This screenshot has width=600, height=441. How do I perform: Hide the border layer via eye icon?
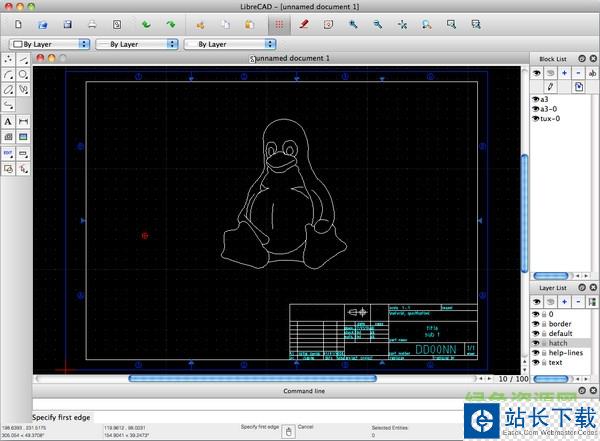[535, 323]
